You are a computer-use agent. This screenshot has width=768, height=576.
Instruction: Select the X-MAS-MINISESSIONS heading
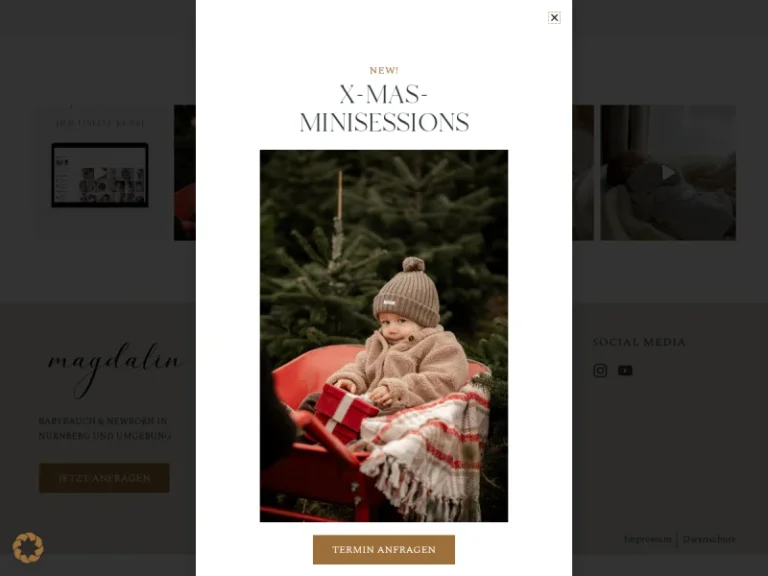pos(384,108)
